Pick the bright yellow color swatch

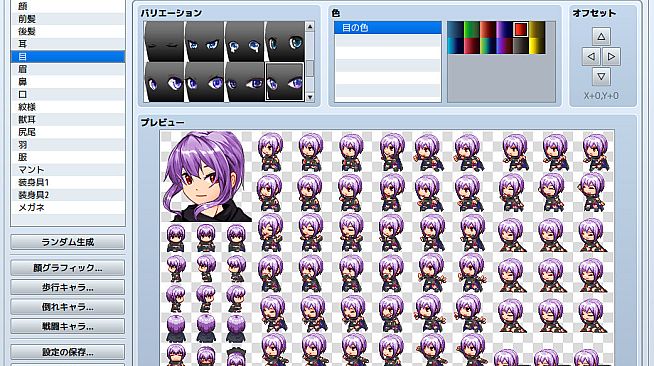pyautogui.click(x=537, y=46)
